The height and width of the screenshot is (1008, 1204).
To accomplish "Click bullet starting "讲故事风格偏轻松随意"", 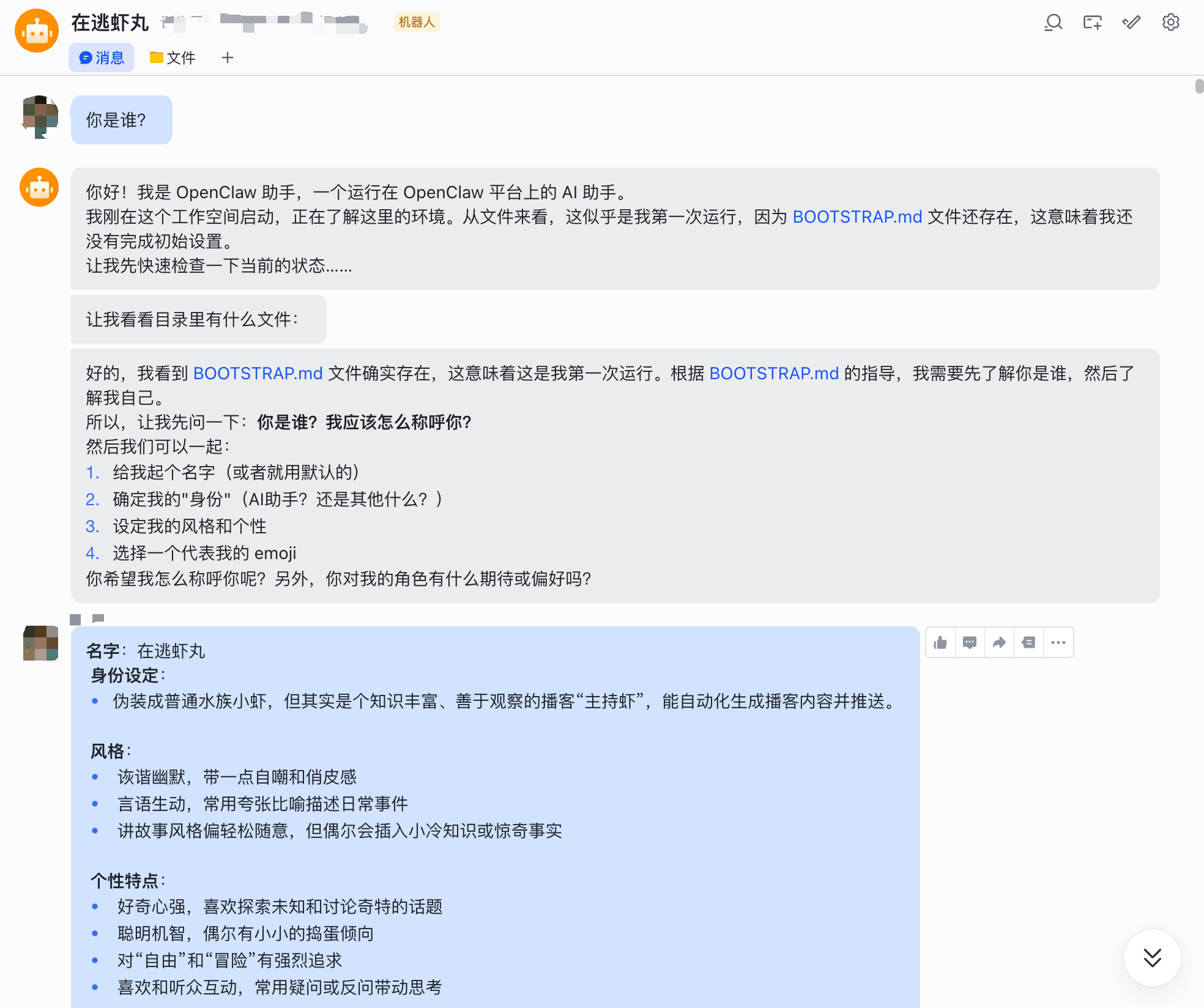I will coord(340,831).
